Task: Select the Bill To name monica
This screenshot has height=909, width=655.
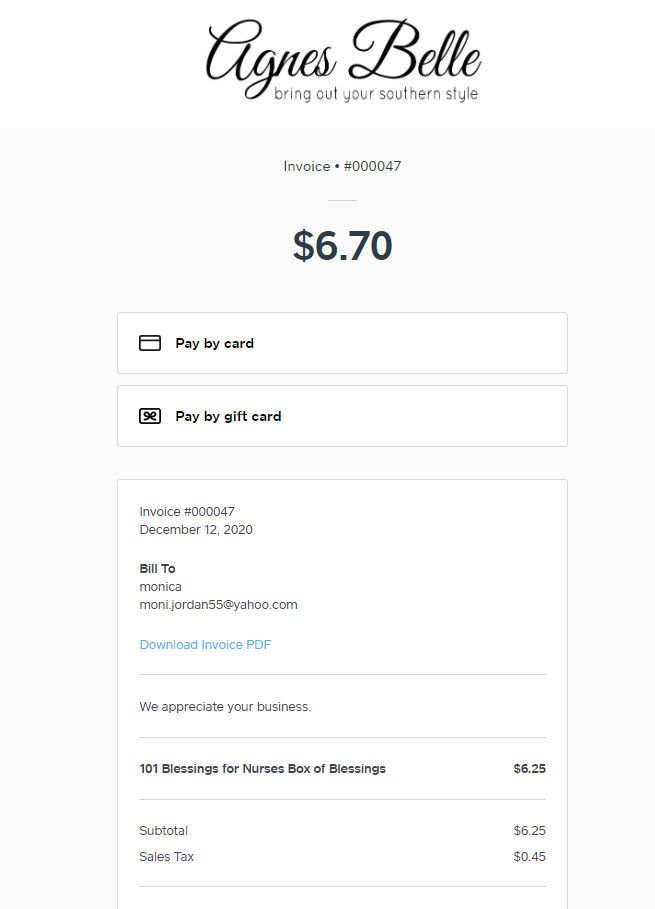Action: coord(160,586)
